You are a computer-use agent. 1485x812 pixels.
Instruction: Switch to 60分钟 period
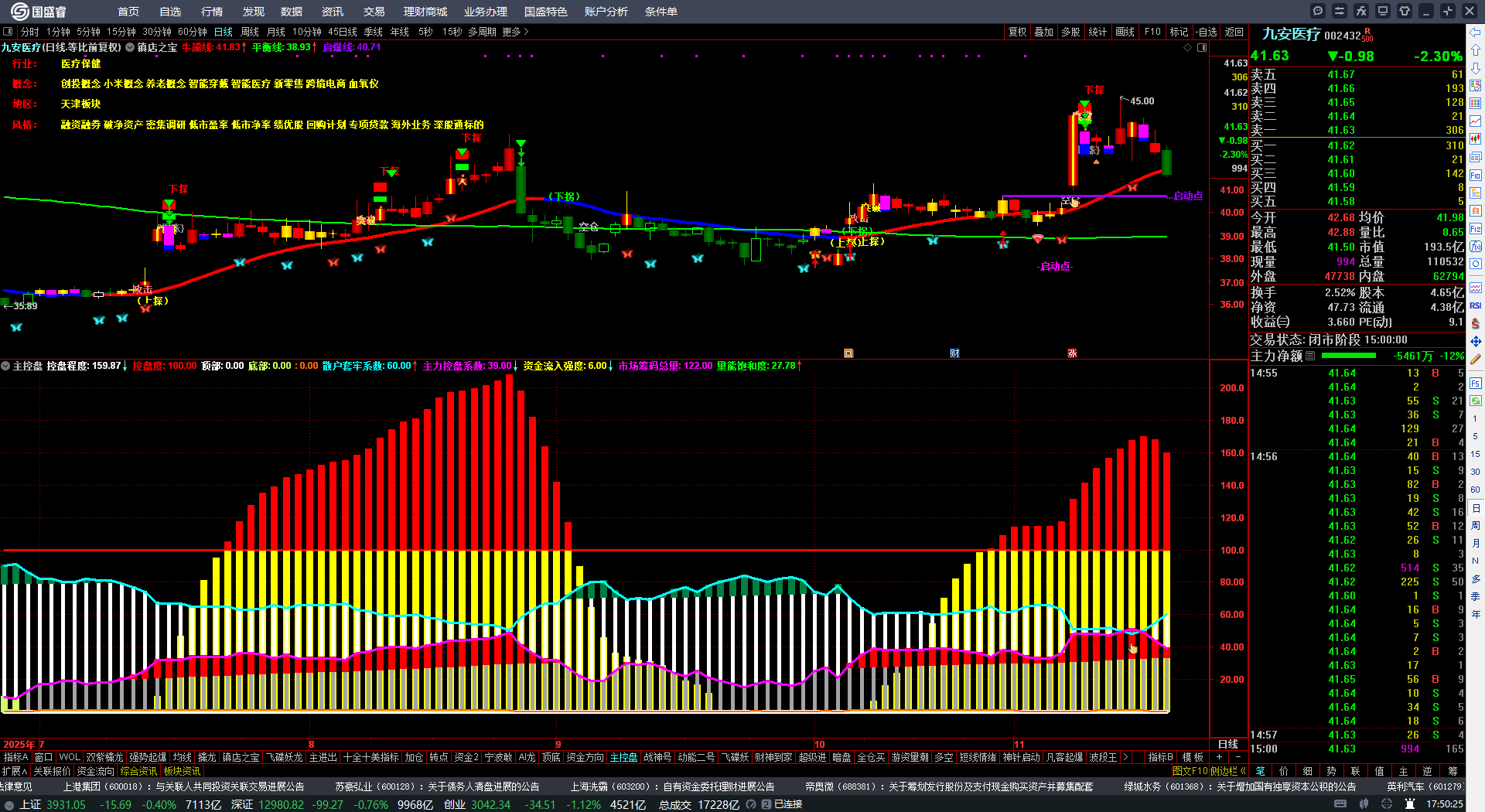click(193, 32)
